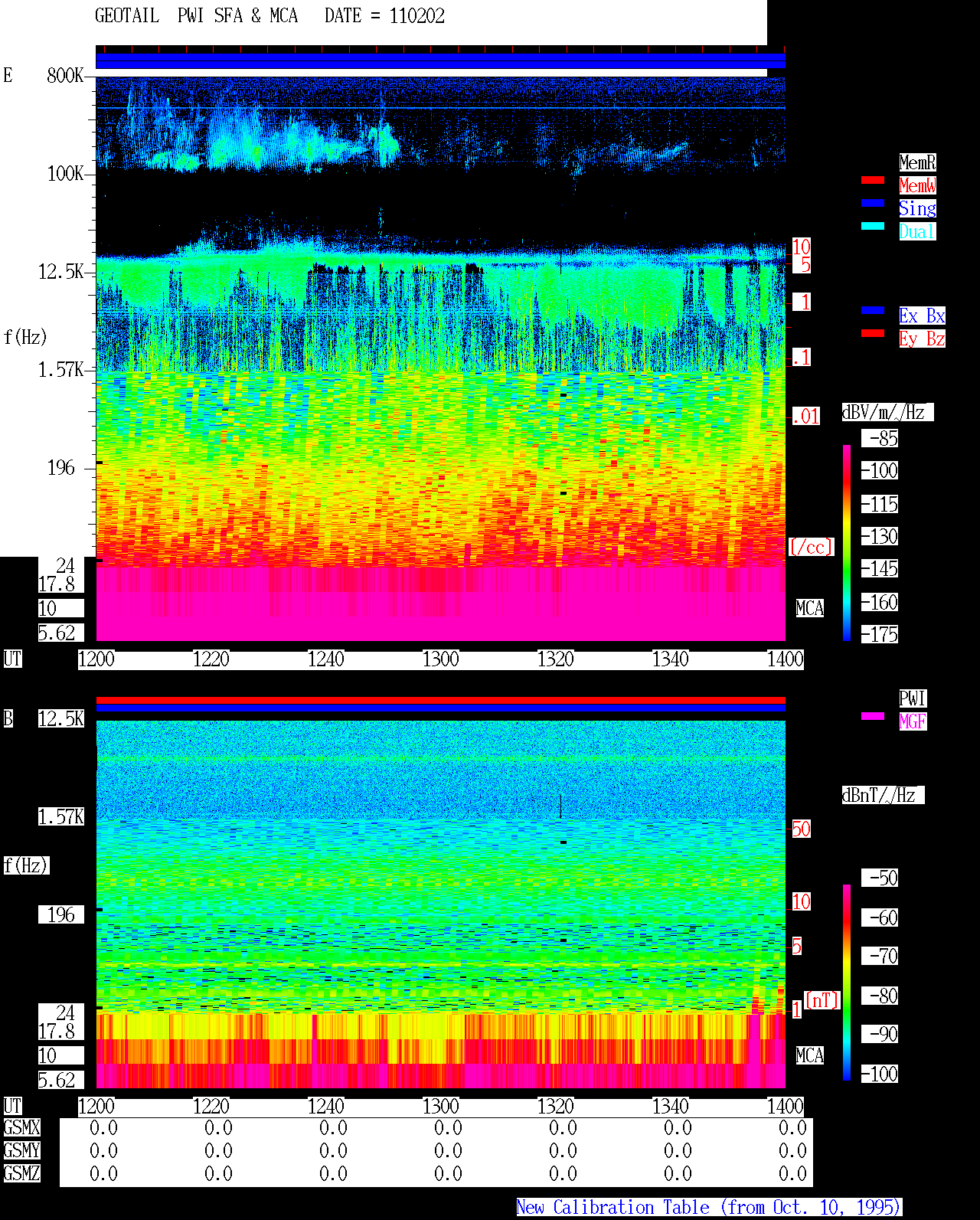Click the red swatch beside Ey Bz
The width and height of the screenshot is (980, 1220).
[x=873, y=333]
